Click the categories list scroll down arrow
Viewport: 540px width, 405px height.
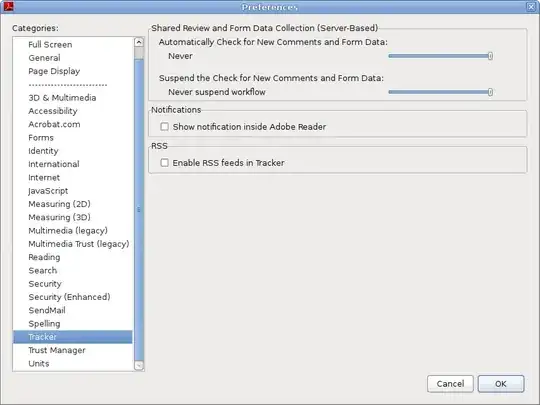(139, 366)
